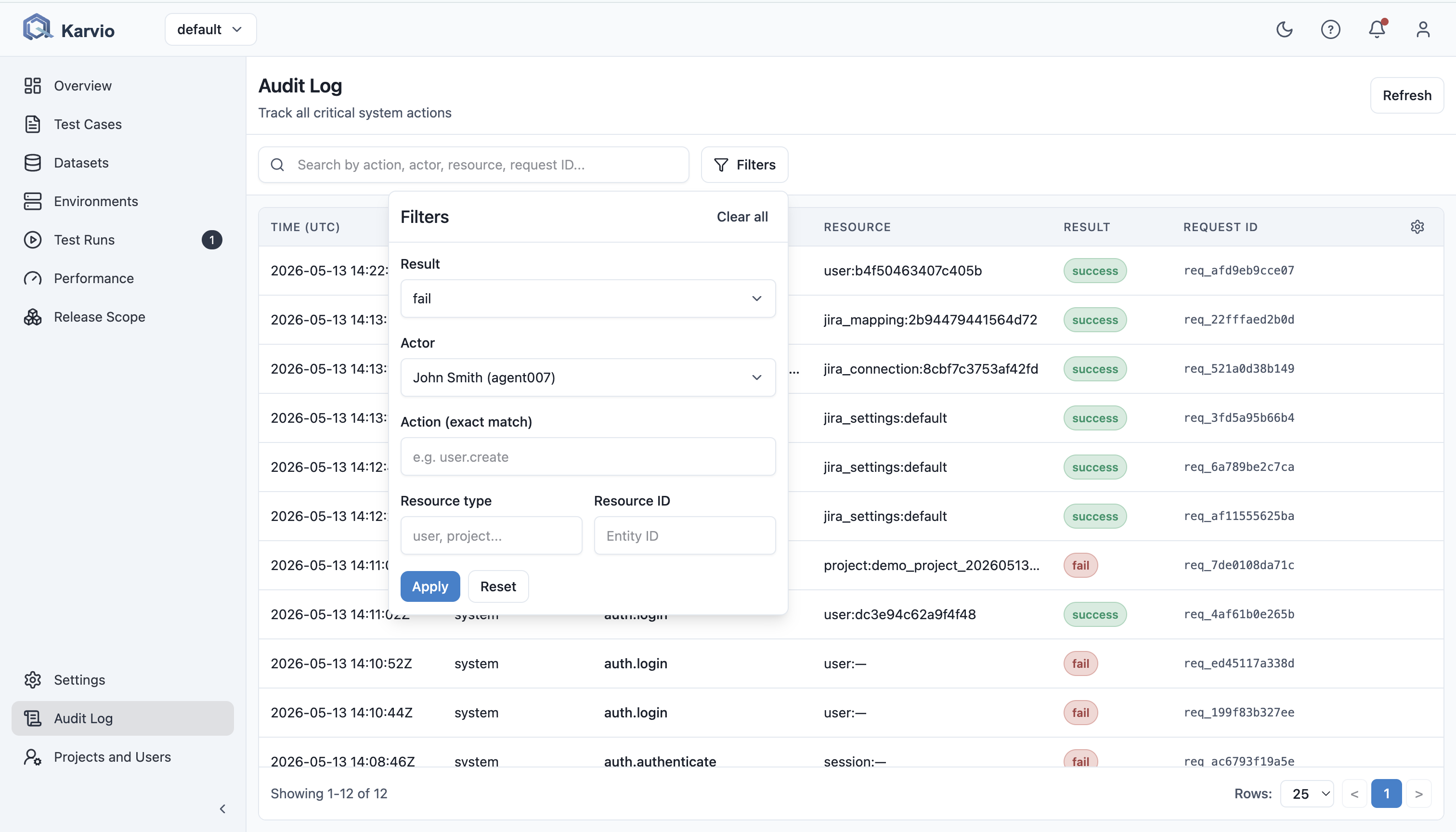The height and width of the screenshot is (832, 1456).
Task: Go to previous page arrow
Action: [x=1354, y=793]
